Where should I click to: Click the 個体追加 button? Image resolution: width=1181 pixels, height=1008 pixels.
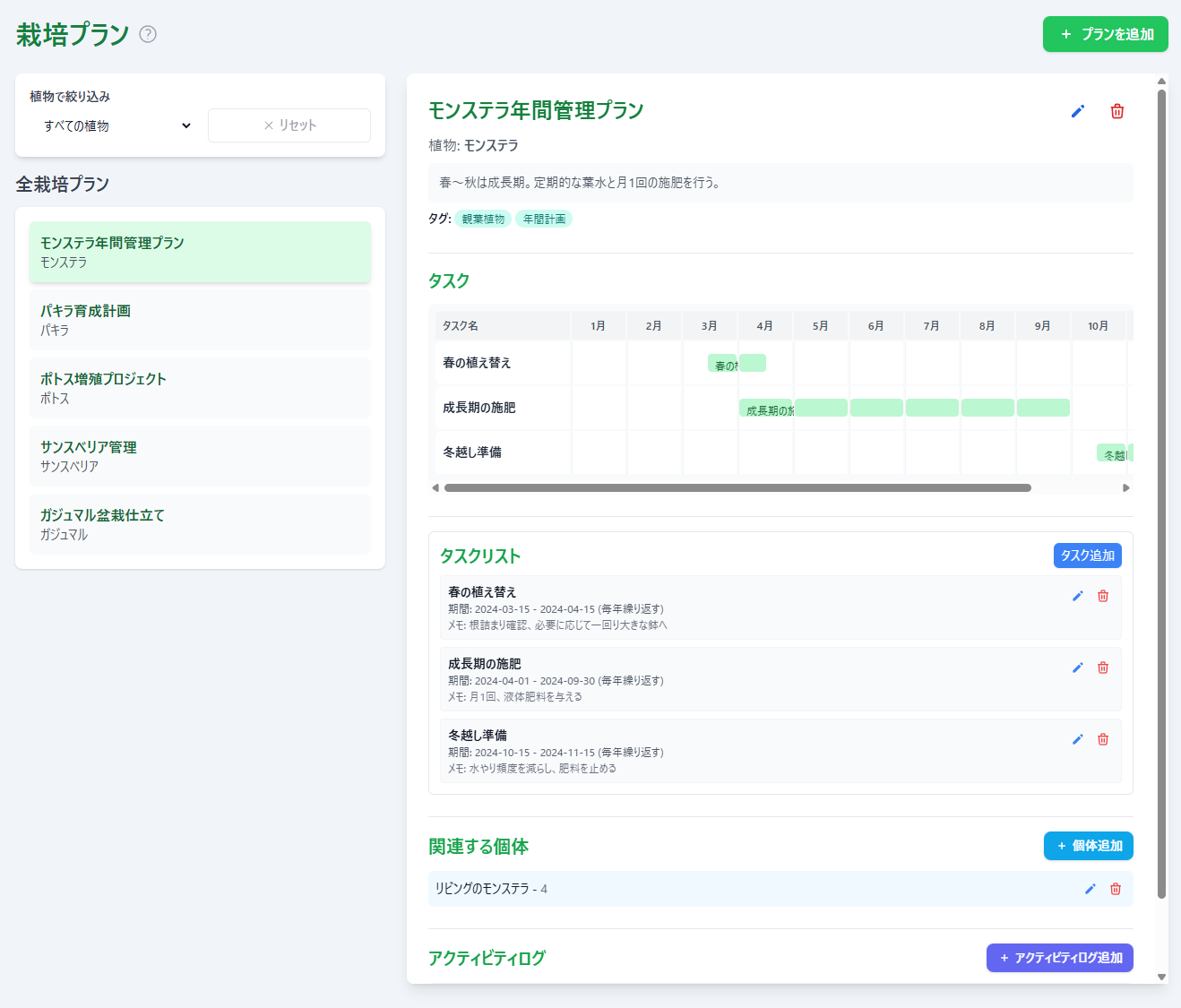click(x=1089, y=846)
